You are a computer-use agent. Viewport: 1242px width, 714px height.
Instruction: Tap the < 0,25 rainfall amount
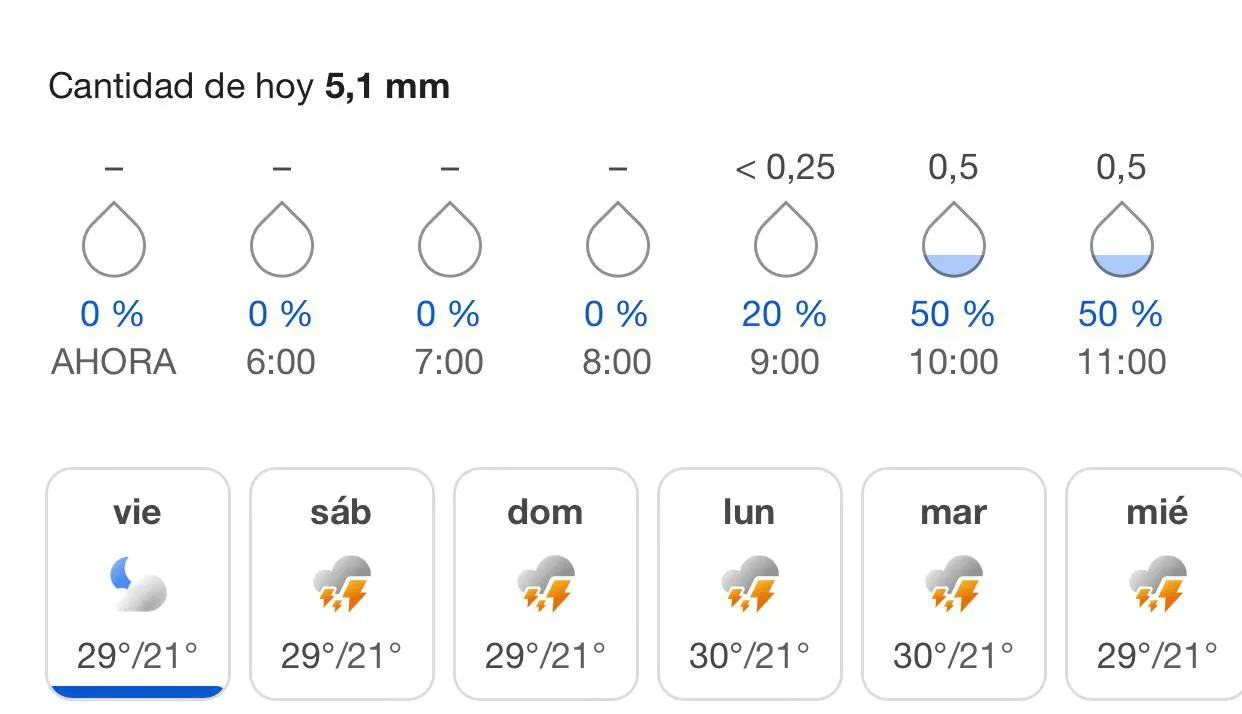[x=785, y=168]
